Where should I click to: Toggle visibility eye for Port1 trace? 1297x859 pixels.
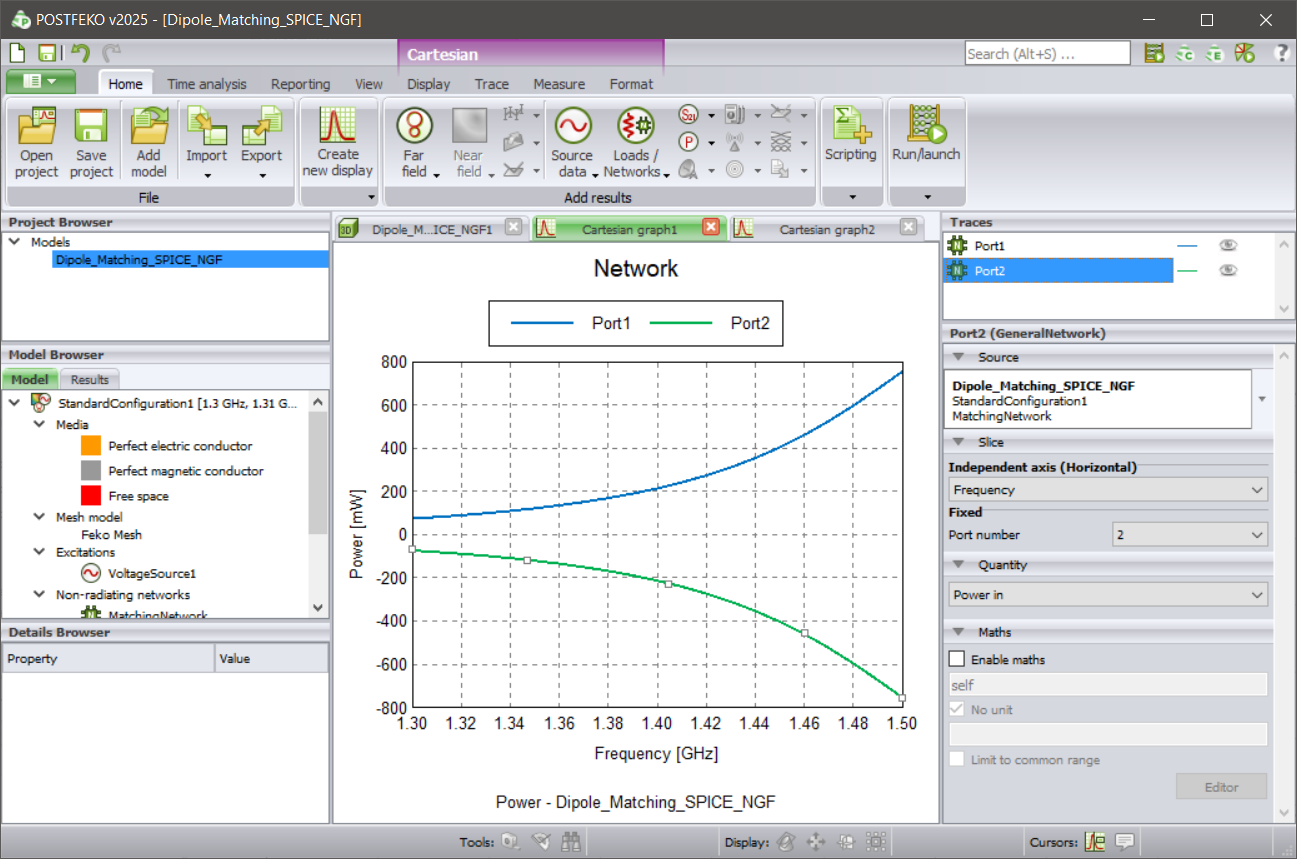tap(1228, 245)
